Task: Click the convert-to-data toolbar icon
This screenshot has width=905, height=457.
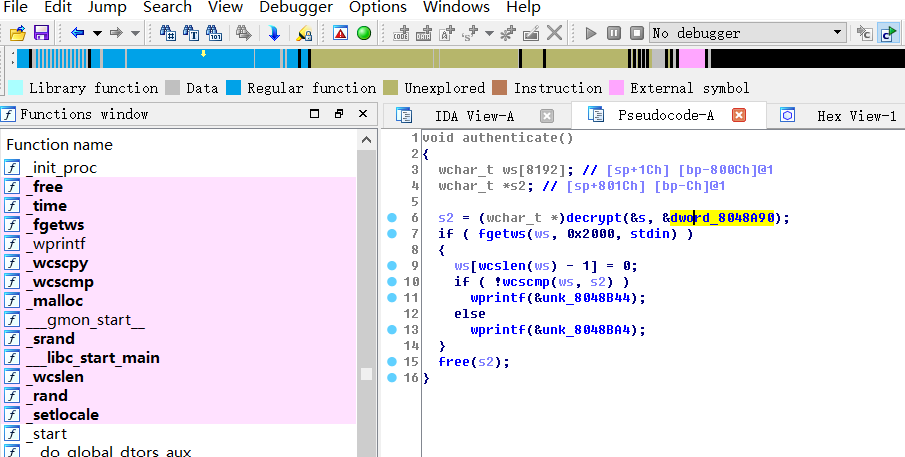Action: (424, 33)
